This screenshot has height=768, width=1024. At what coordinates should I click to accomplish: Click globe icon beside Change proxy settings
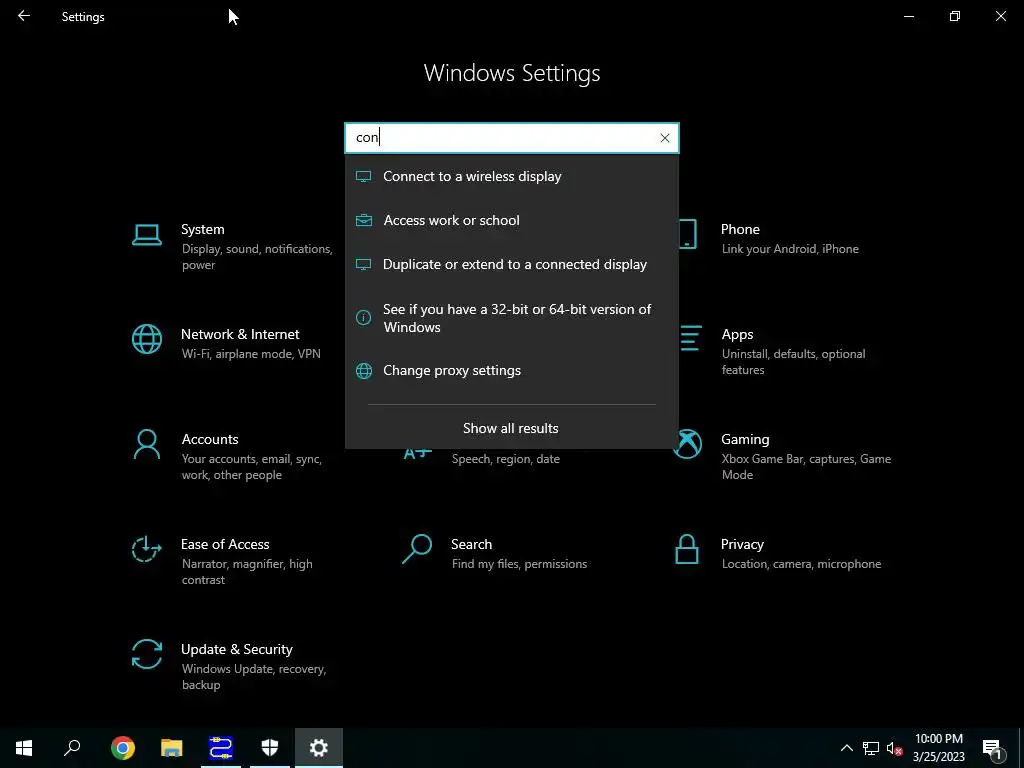364,371
